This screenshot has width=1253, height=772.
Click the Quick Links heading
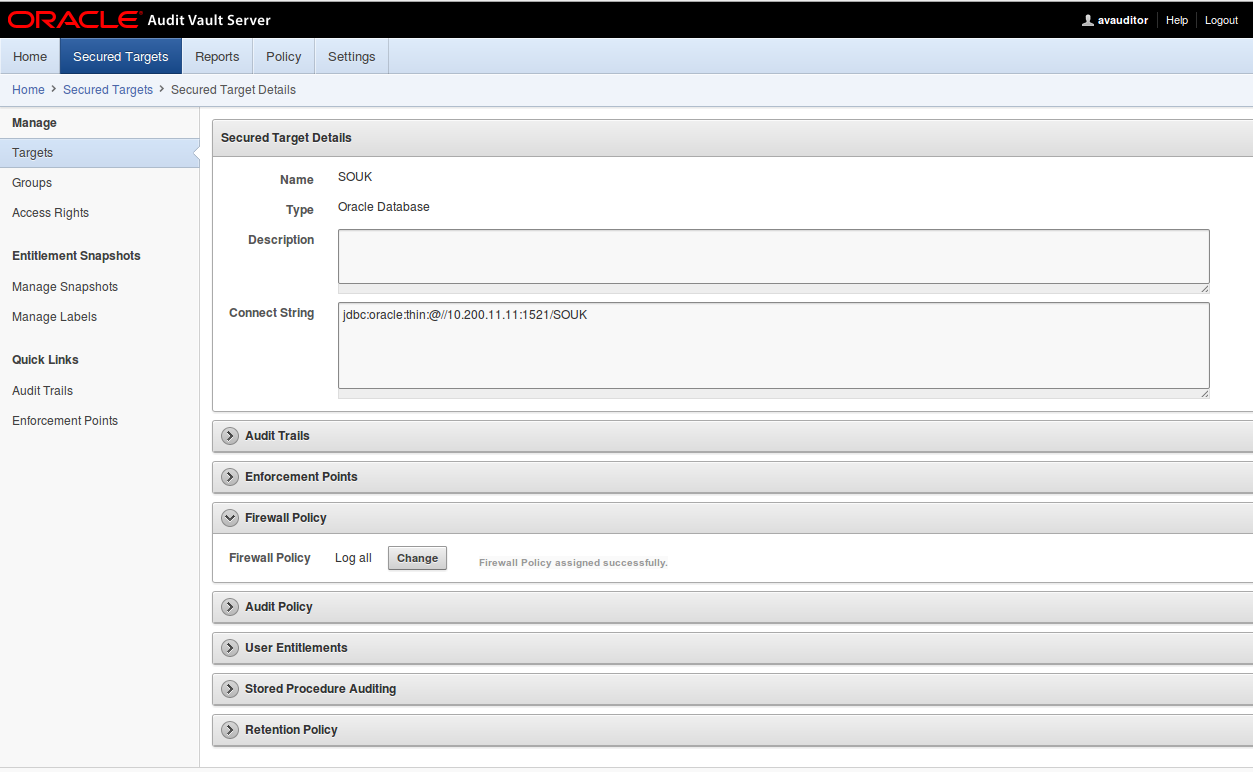[x=45, y=360]
